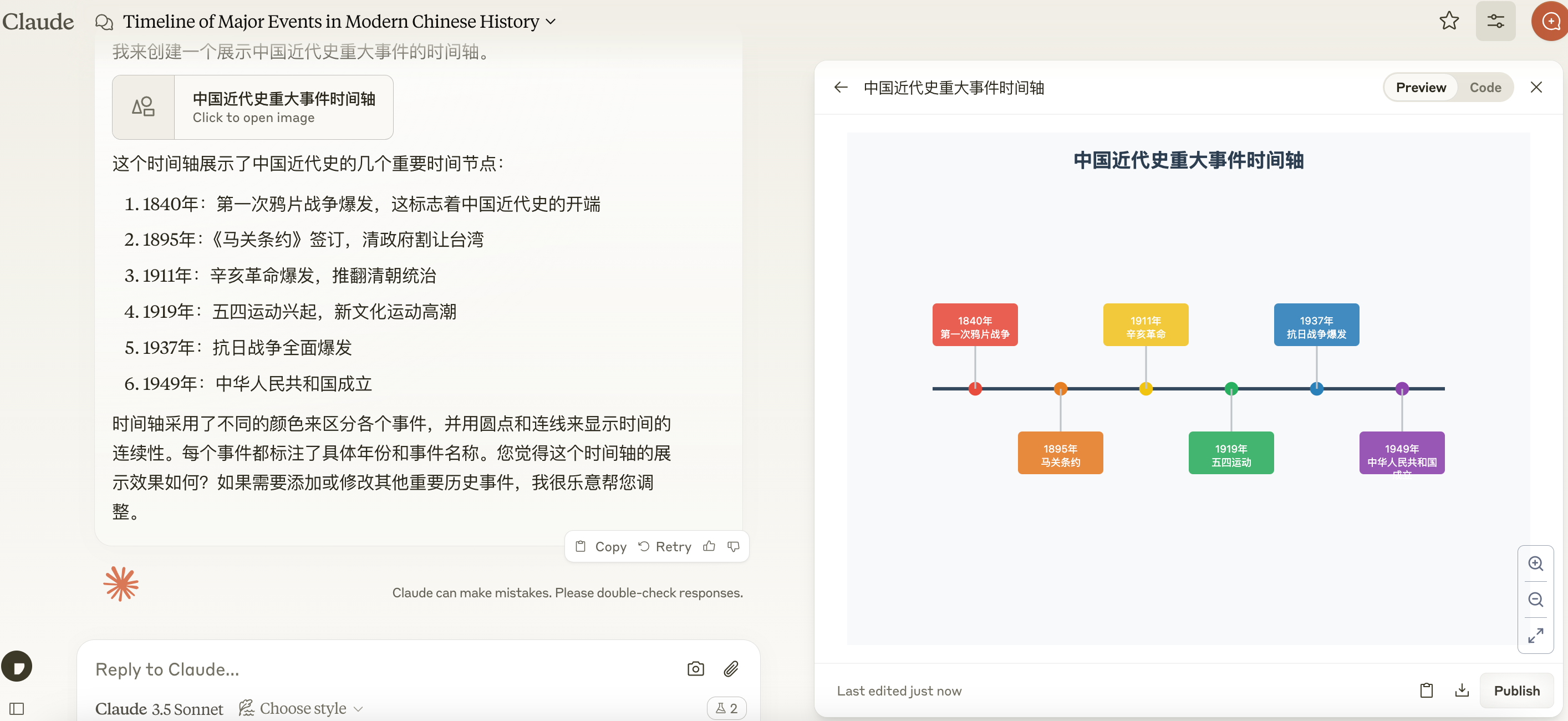
Task: Give thumbs down to response
Action: (734, 546)
